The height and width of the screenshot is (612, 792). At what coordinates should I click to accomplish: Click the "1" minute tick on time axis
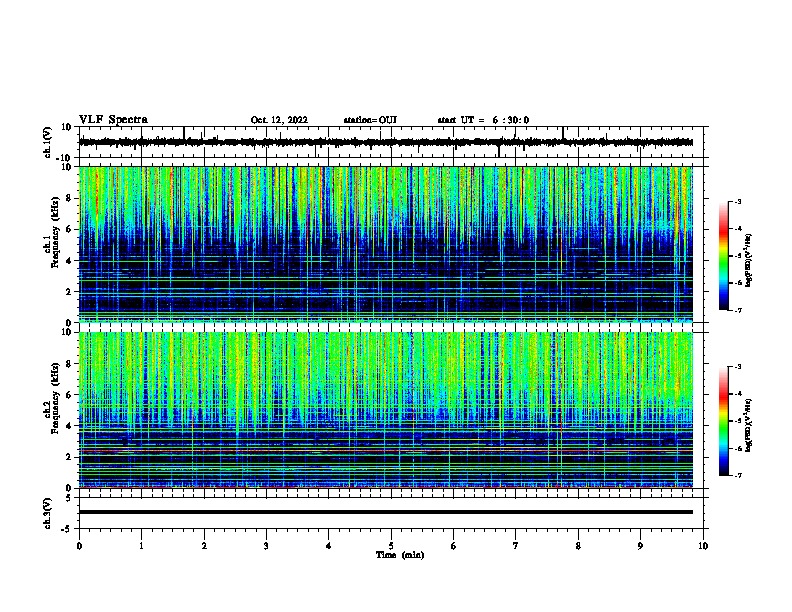141,546
